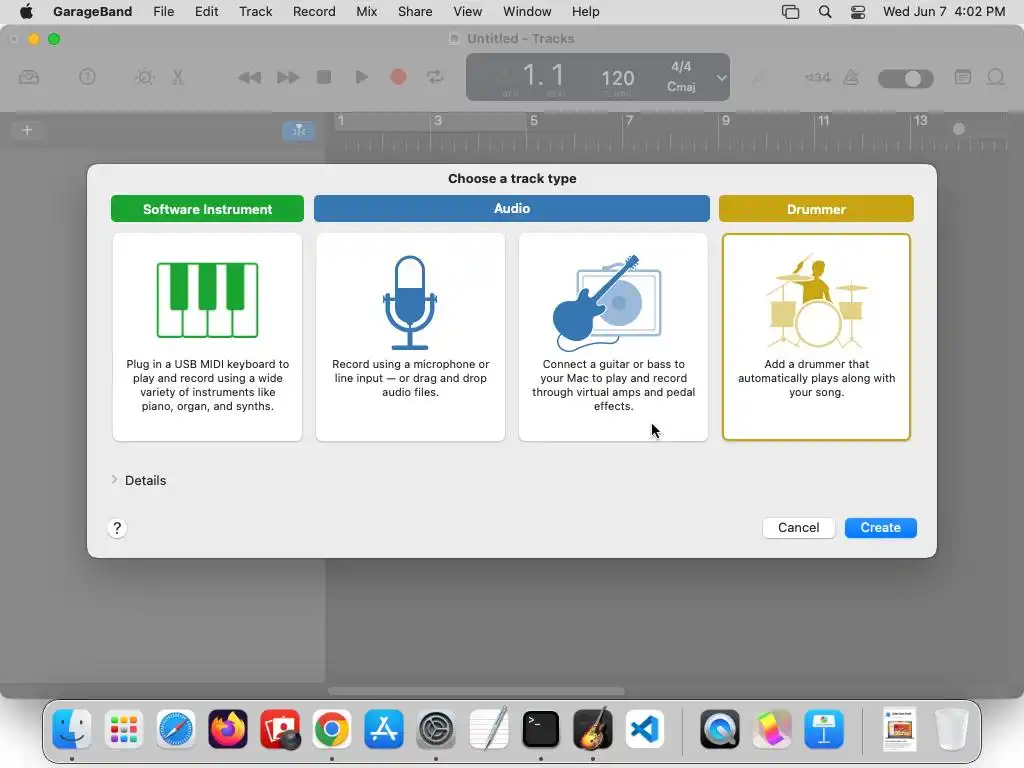1024x768 pixels.
Task: Toggle the Metronome button
Action: [x=852, y=78]
